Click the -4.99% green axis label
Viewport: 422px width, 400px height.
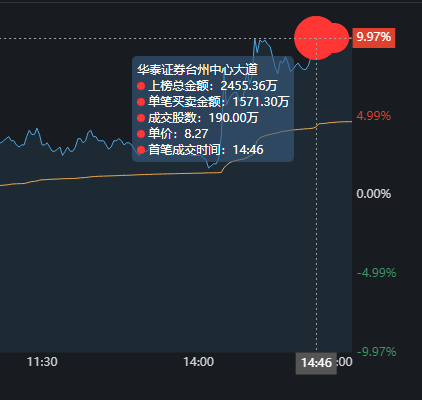376,273
